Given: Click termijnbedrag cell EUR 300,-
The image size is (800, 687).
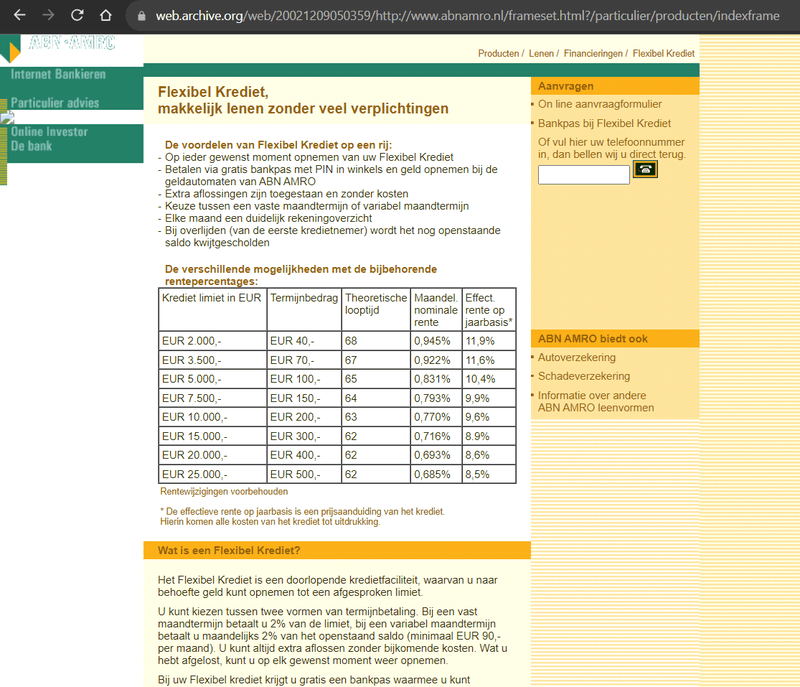Looking at the screenshot, I should coord(304,437).
